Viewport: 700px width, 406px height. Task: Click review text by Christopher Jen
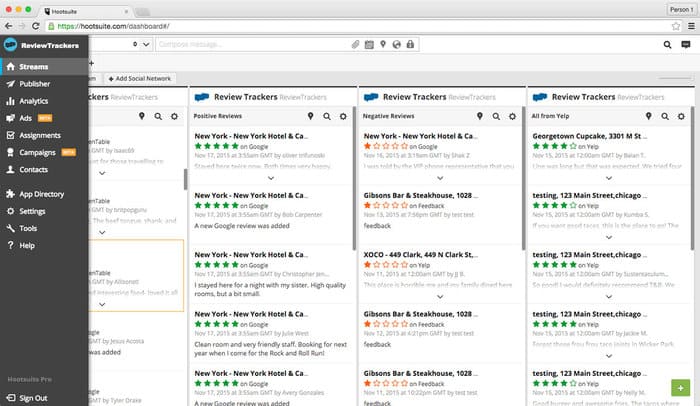[270, 289]
